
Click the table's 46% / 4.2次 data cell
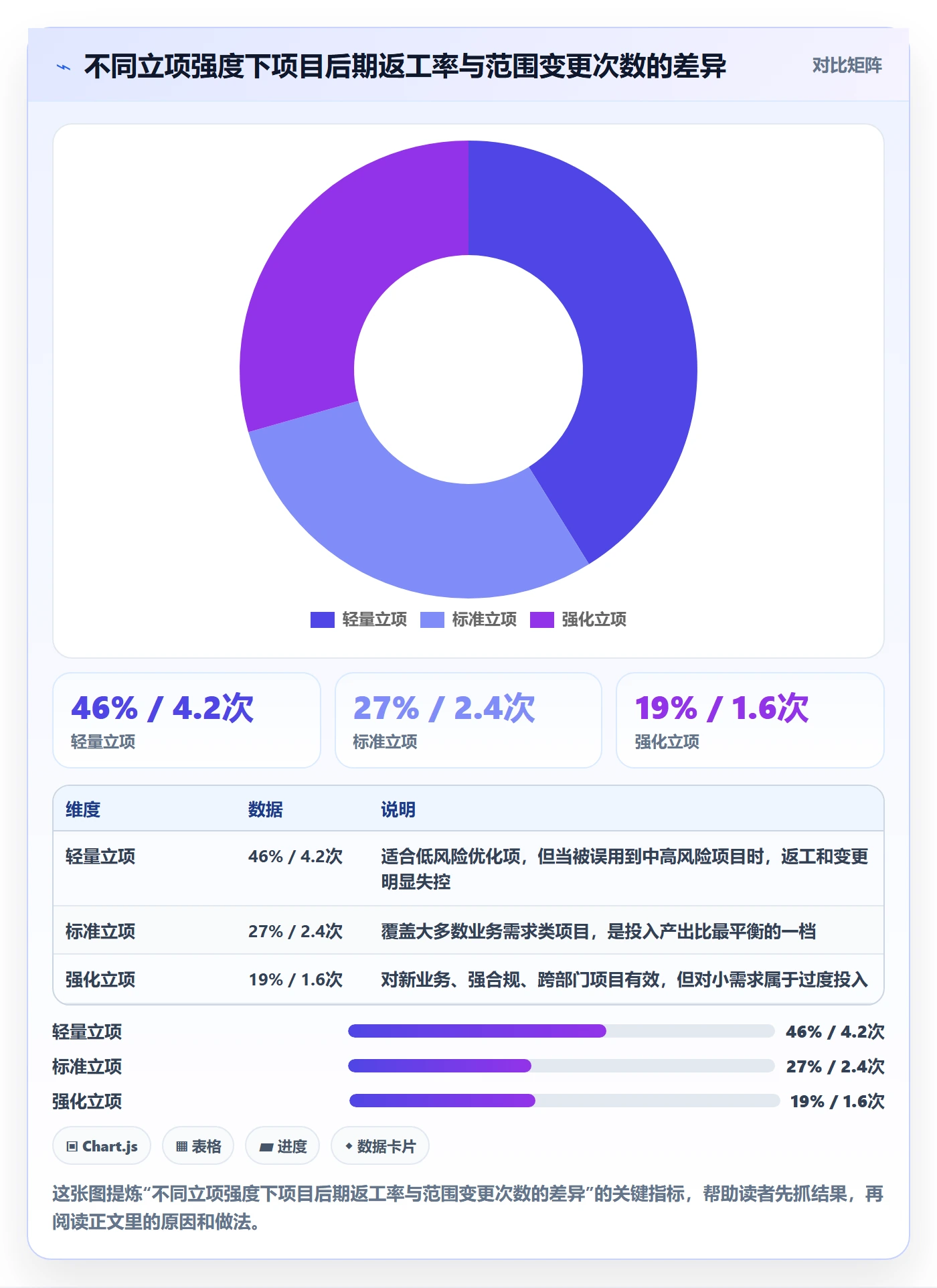point(295,856)
